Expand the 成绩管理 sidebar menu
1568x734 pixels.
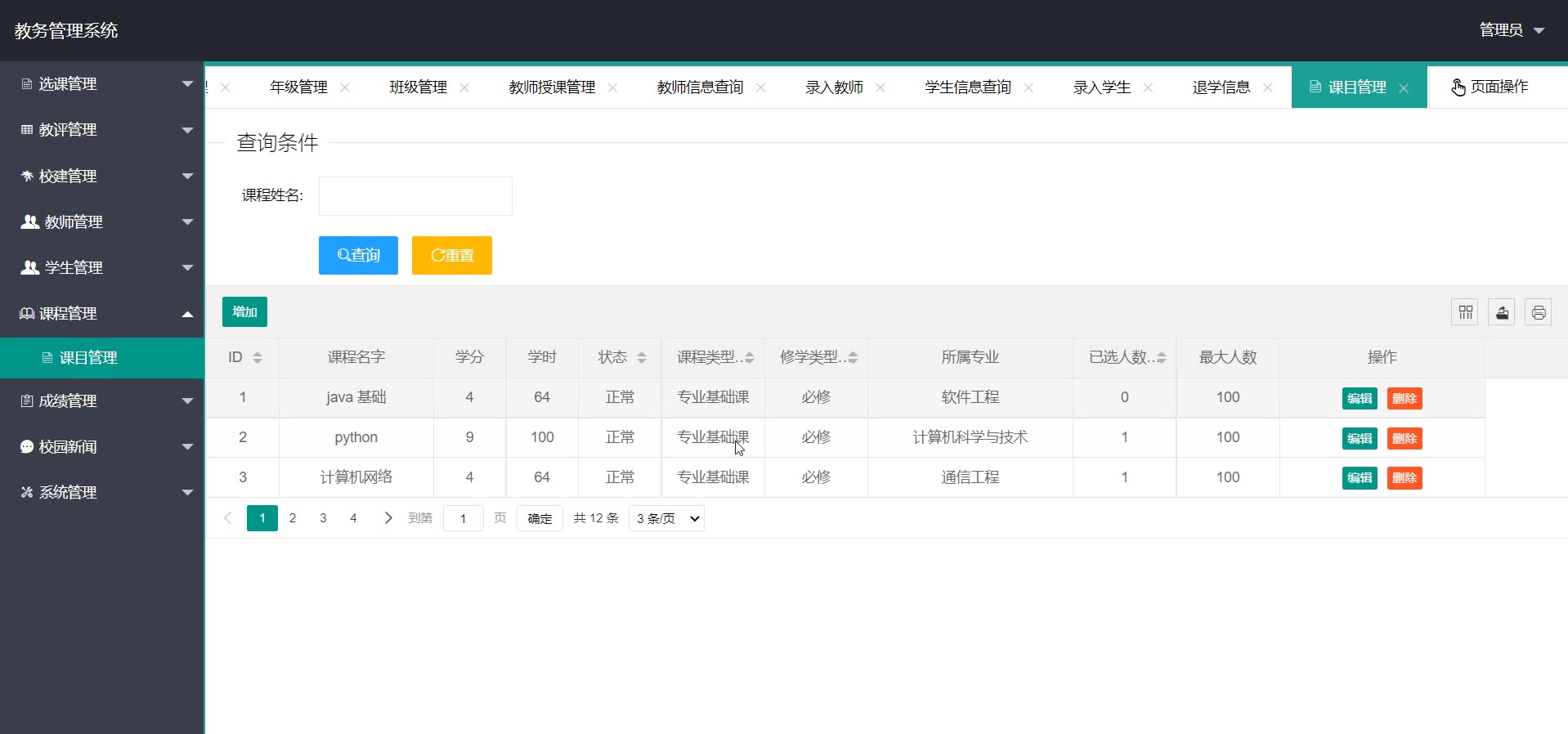click(x=102, y=401)
